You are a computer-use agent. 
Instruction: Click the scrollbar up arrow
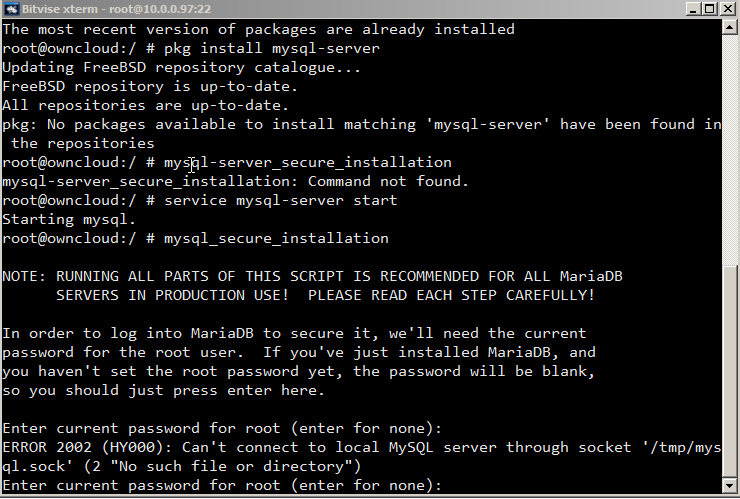click(731, 28)
